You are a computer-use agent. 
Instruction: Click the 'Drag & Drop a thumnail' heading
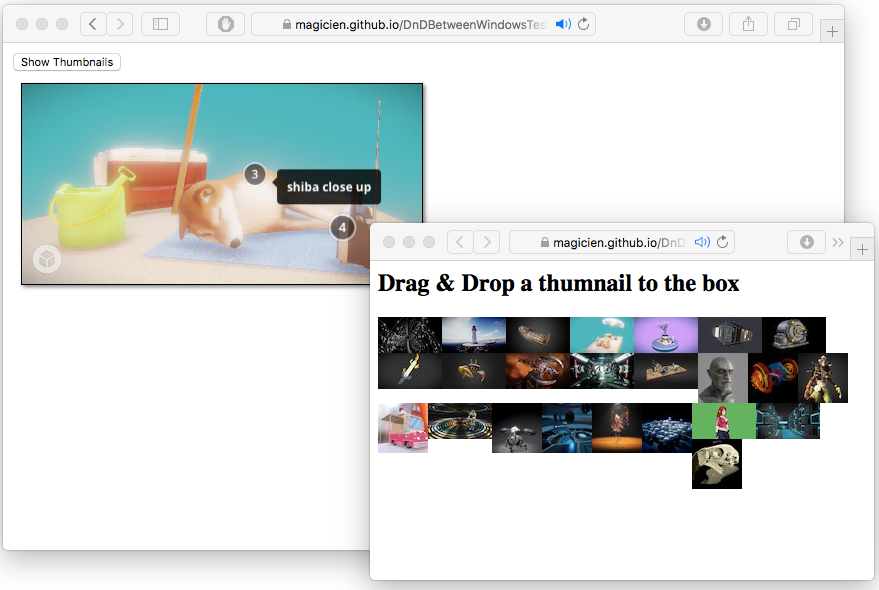558,283
